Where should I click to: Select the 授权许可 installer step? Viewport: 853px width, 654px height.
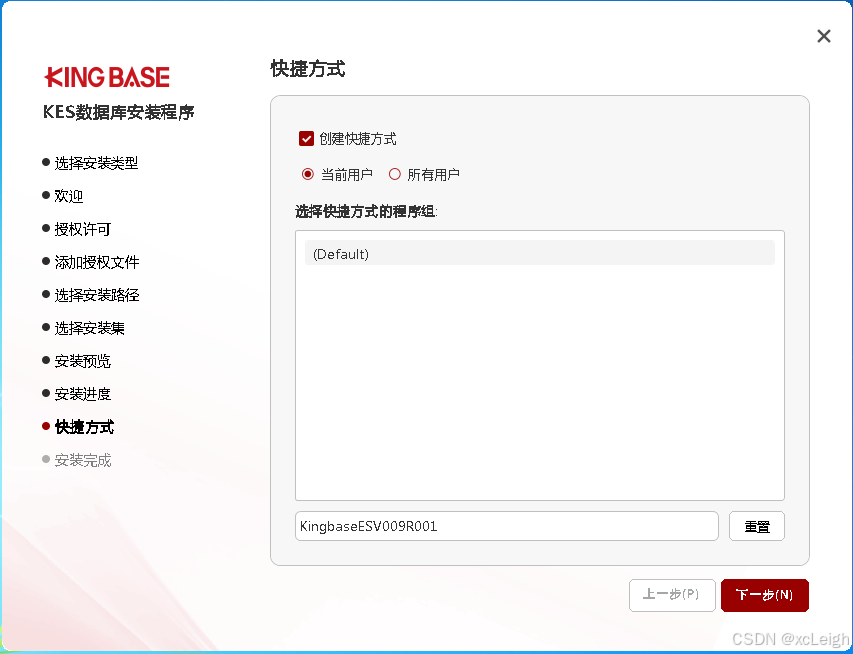[x=84, y=229]
